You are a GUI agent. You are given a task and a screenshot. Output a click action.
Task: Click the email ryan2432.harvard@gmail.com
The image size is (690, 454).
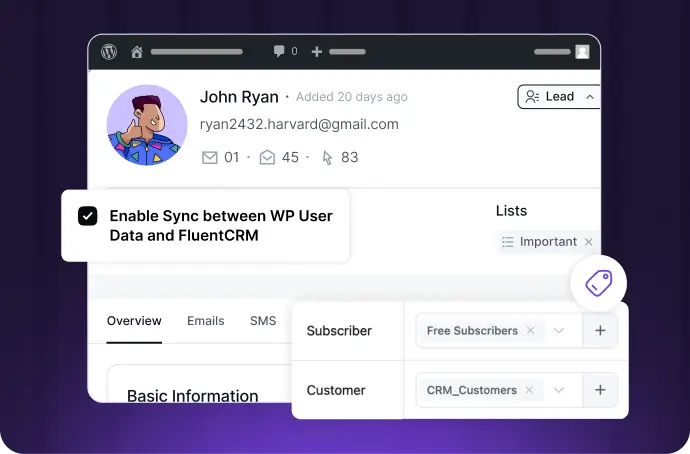point(299,124)
